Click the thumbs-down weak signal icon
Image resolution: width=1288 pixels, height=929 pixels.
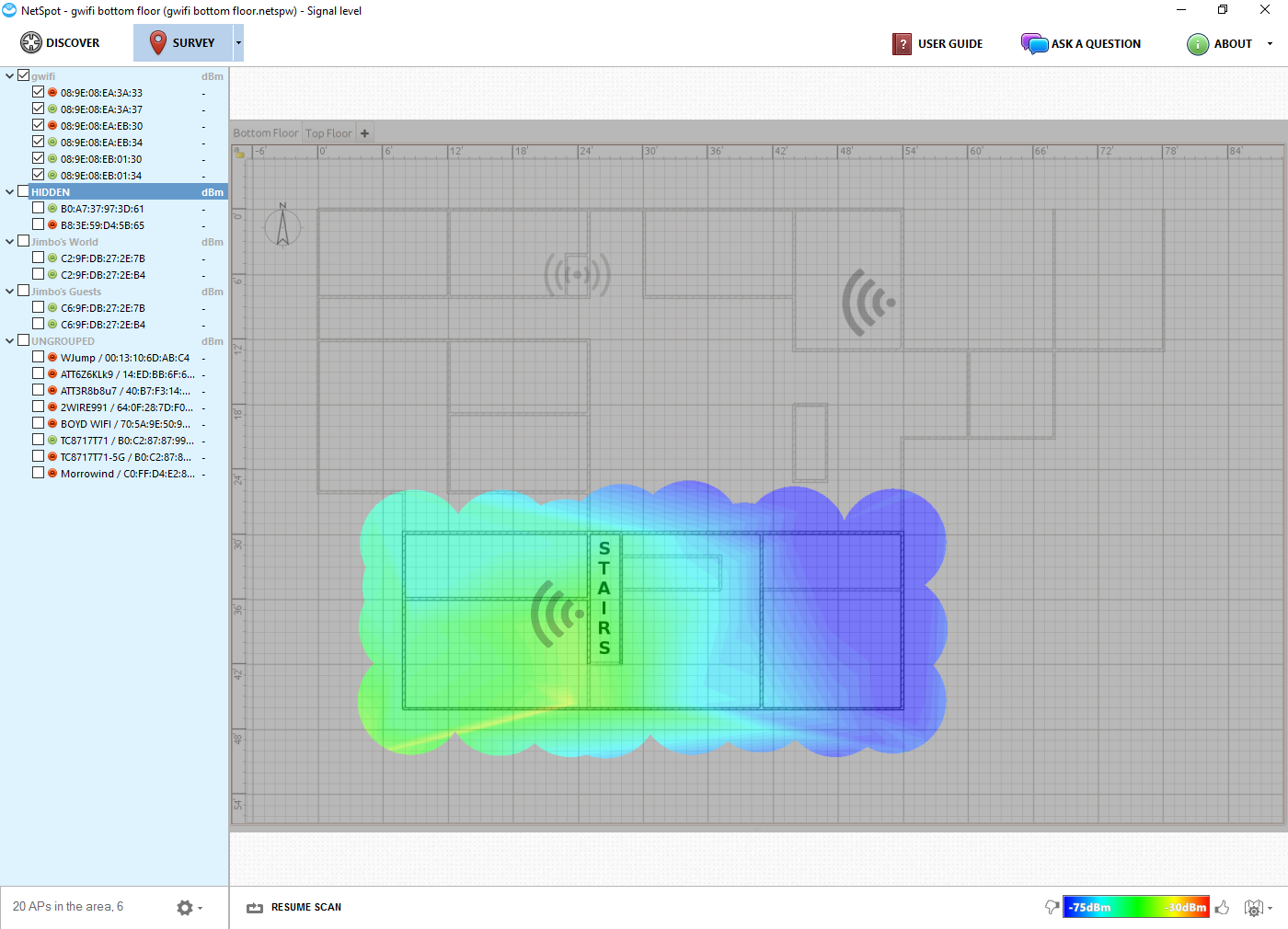1052,907
